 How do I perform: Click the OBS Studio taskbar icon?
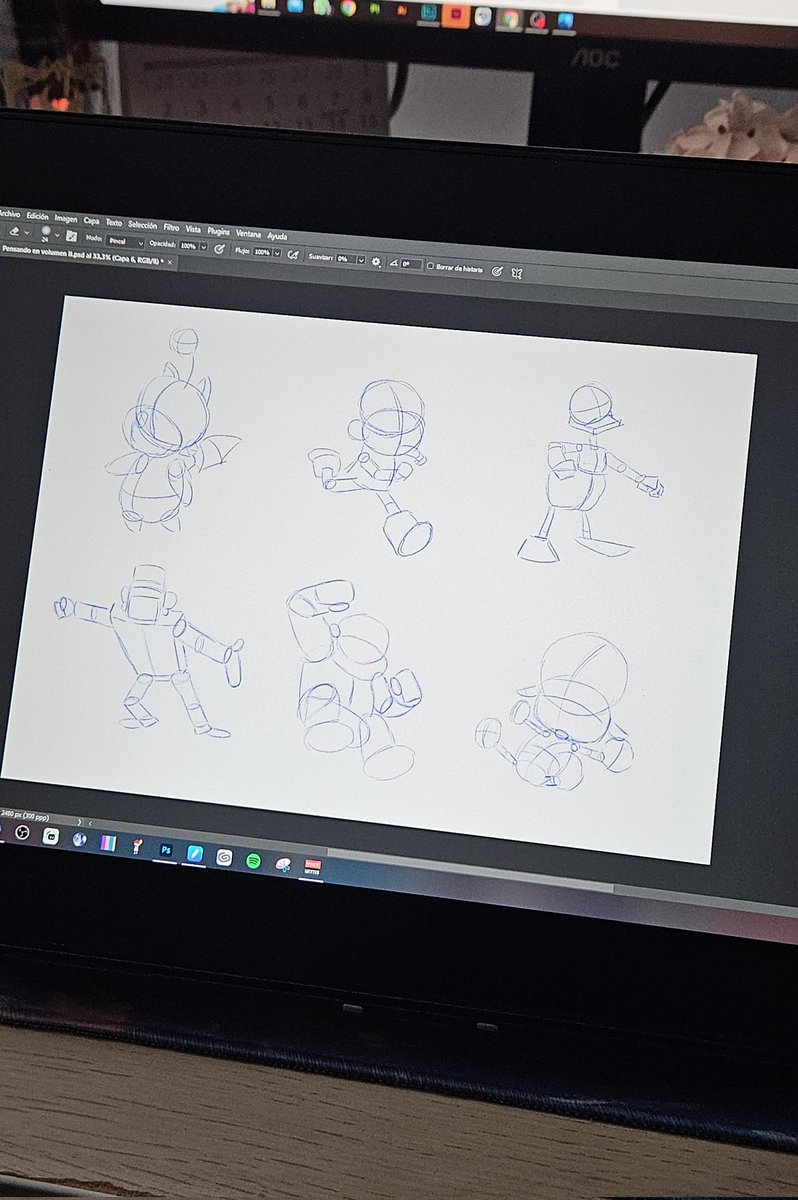pos(22,833)
